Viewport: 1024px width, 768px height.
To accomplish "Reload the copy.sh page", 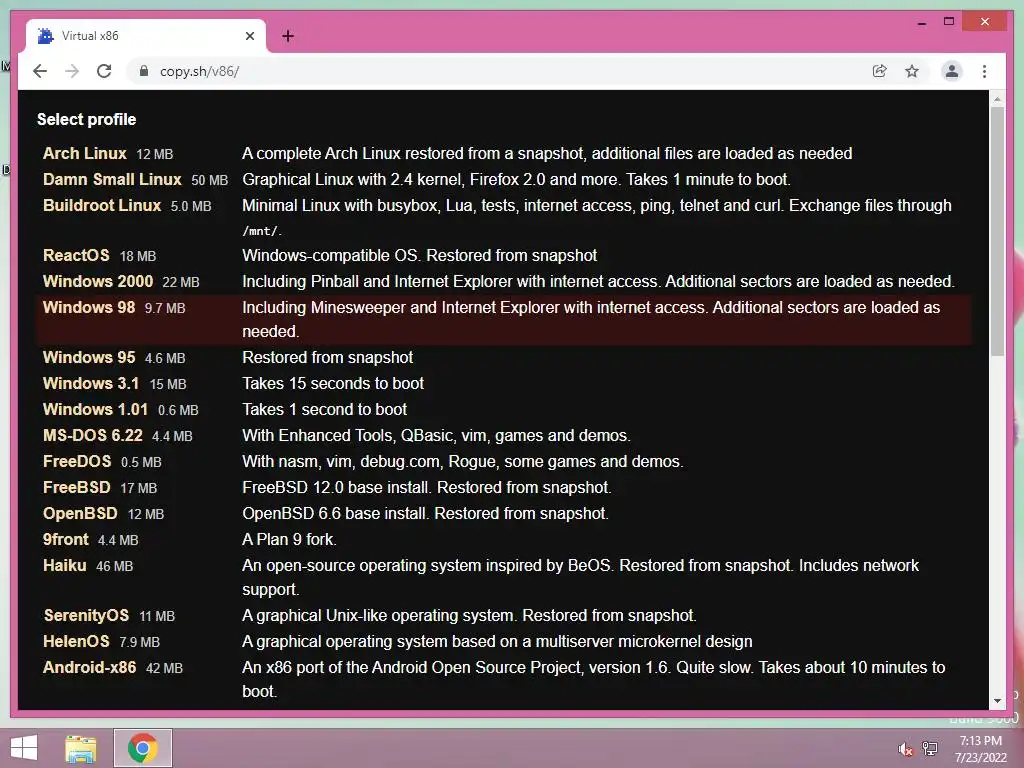I will 104,71.
